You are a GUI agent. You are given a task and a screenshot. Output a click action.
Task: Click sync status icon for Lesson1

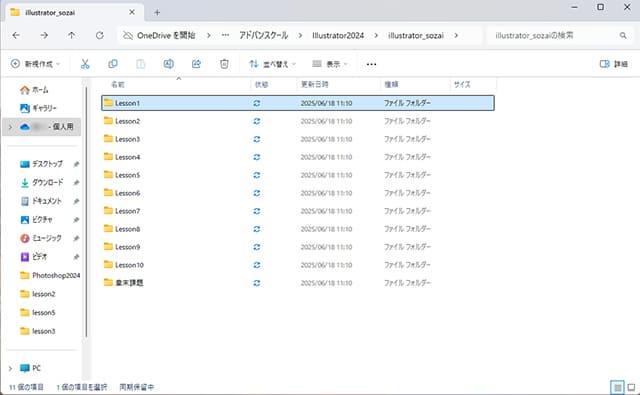[257, 103]
